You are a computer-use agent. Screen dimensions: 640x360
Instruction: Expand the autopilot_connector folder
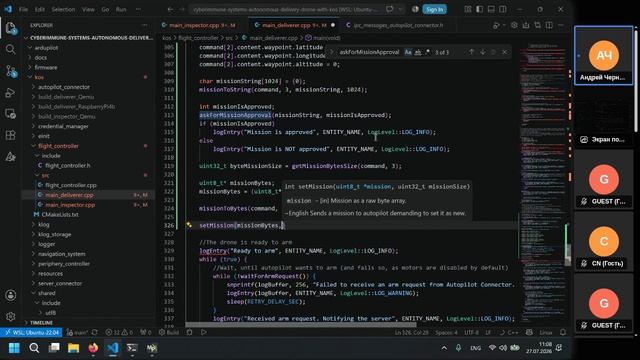[x=64, y=87]
